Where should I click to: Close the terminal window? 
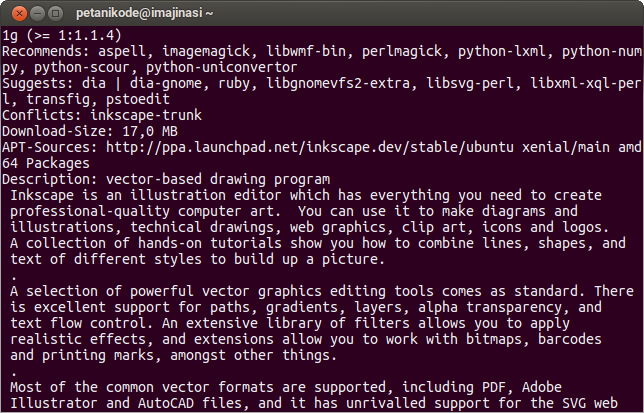coord(14,13)
